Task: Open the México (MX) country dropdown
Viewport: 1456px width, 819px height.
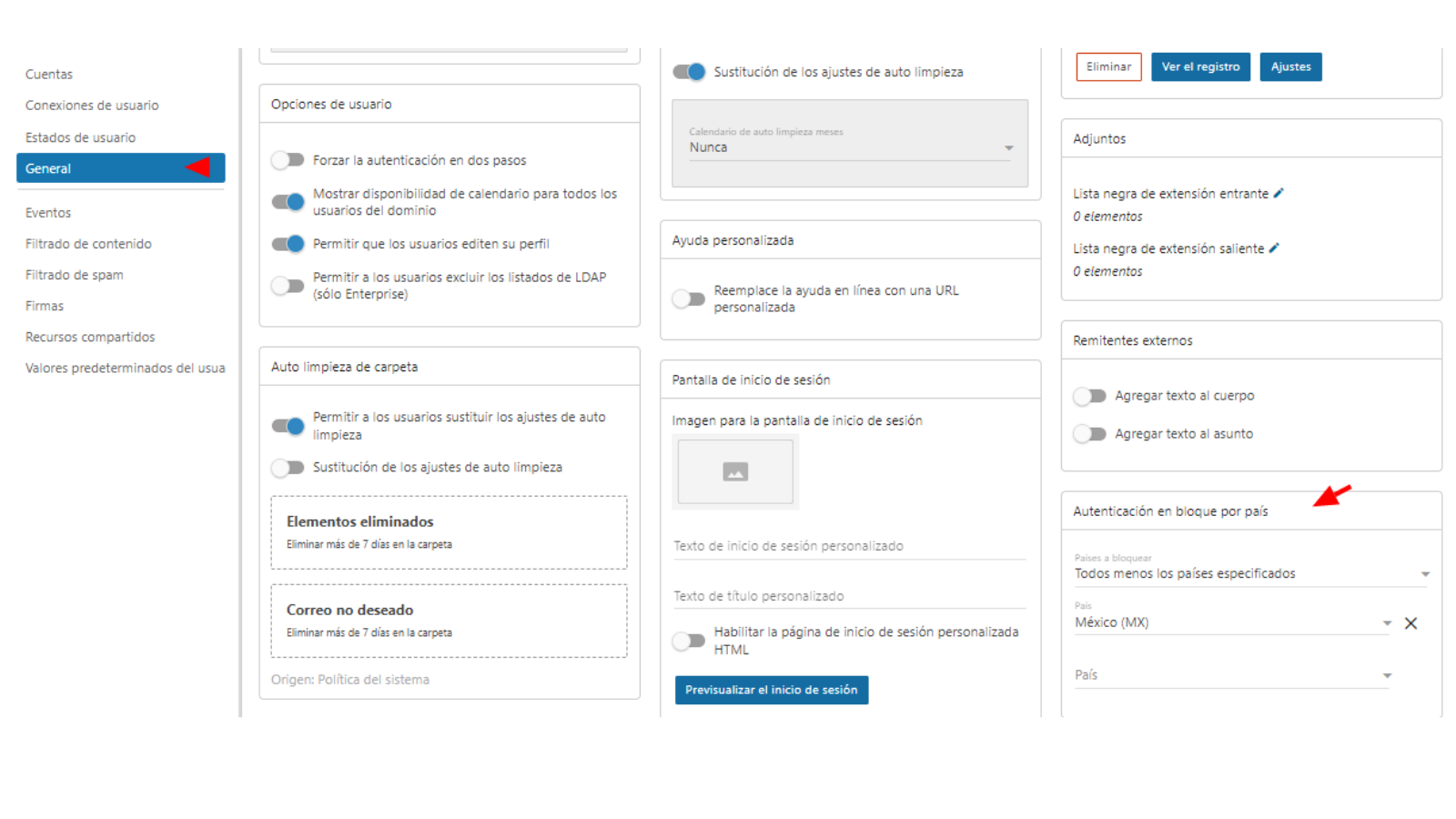Action: [x=1233, y=619]
